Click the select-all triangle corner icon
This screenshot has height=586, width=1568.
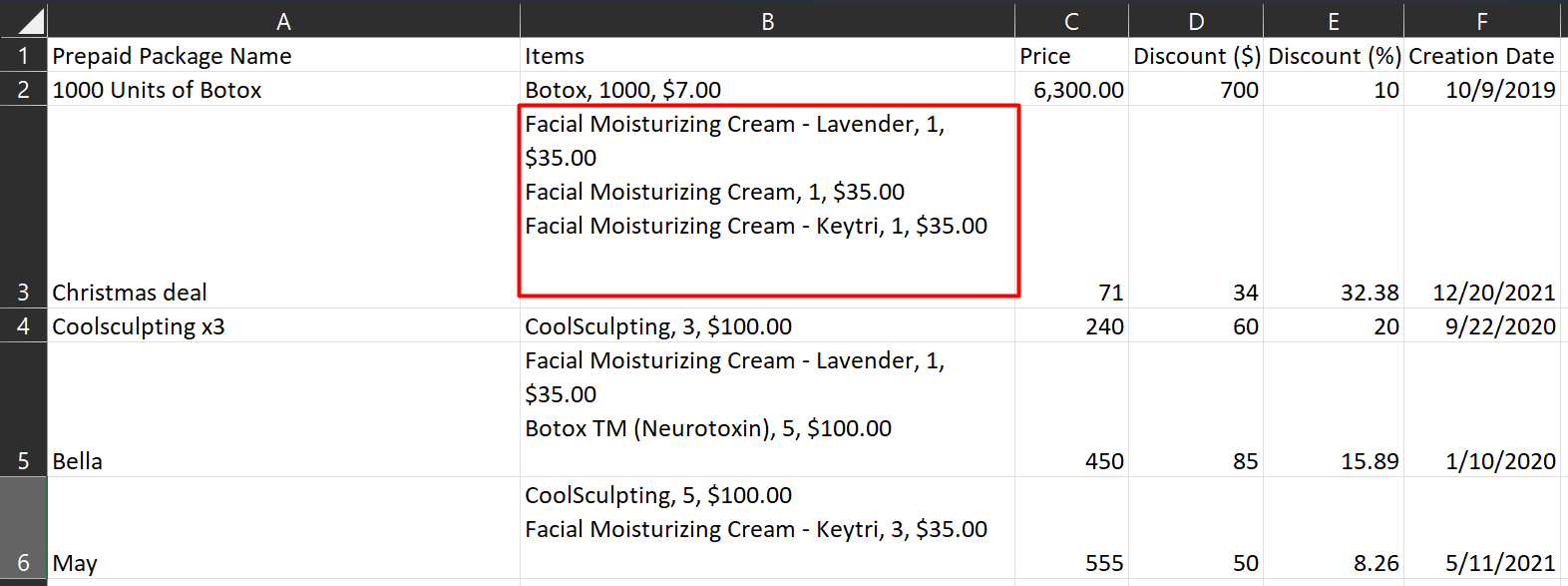pos(24,20)
